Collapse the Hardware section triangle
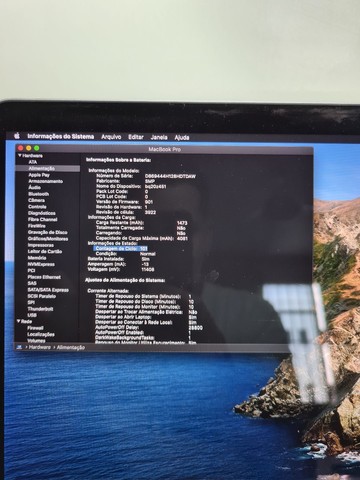This screenshot has height=480, width=360. (x=20, y=156)
